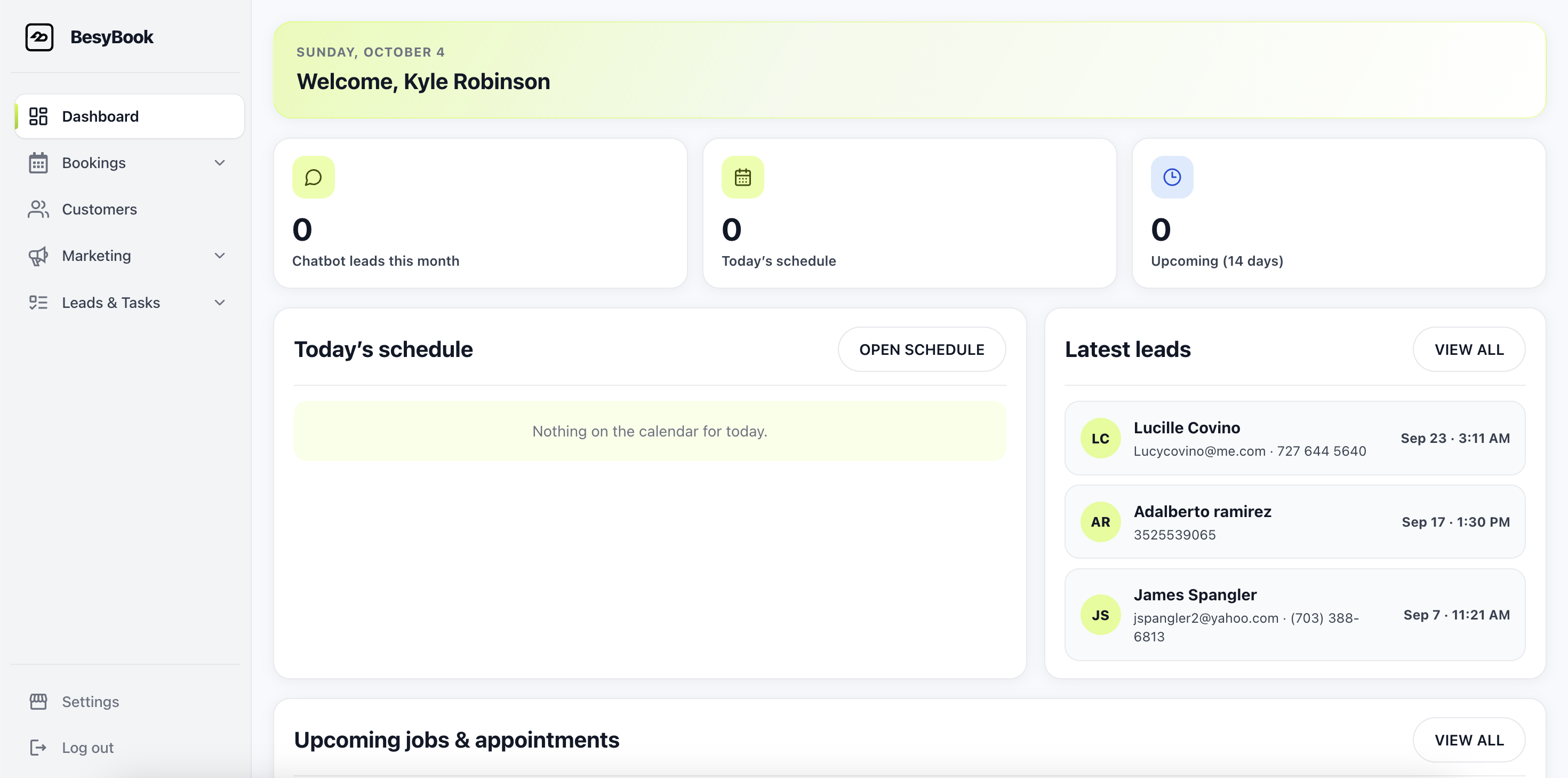The width and height of the screenshot is (1568, 778).
Task: Click the Settings storefront icon
Action: click(38, 701)
